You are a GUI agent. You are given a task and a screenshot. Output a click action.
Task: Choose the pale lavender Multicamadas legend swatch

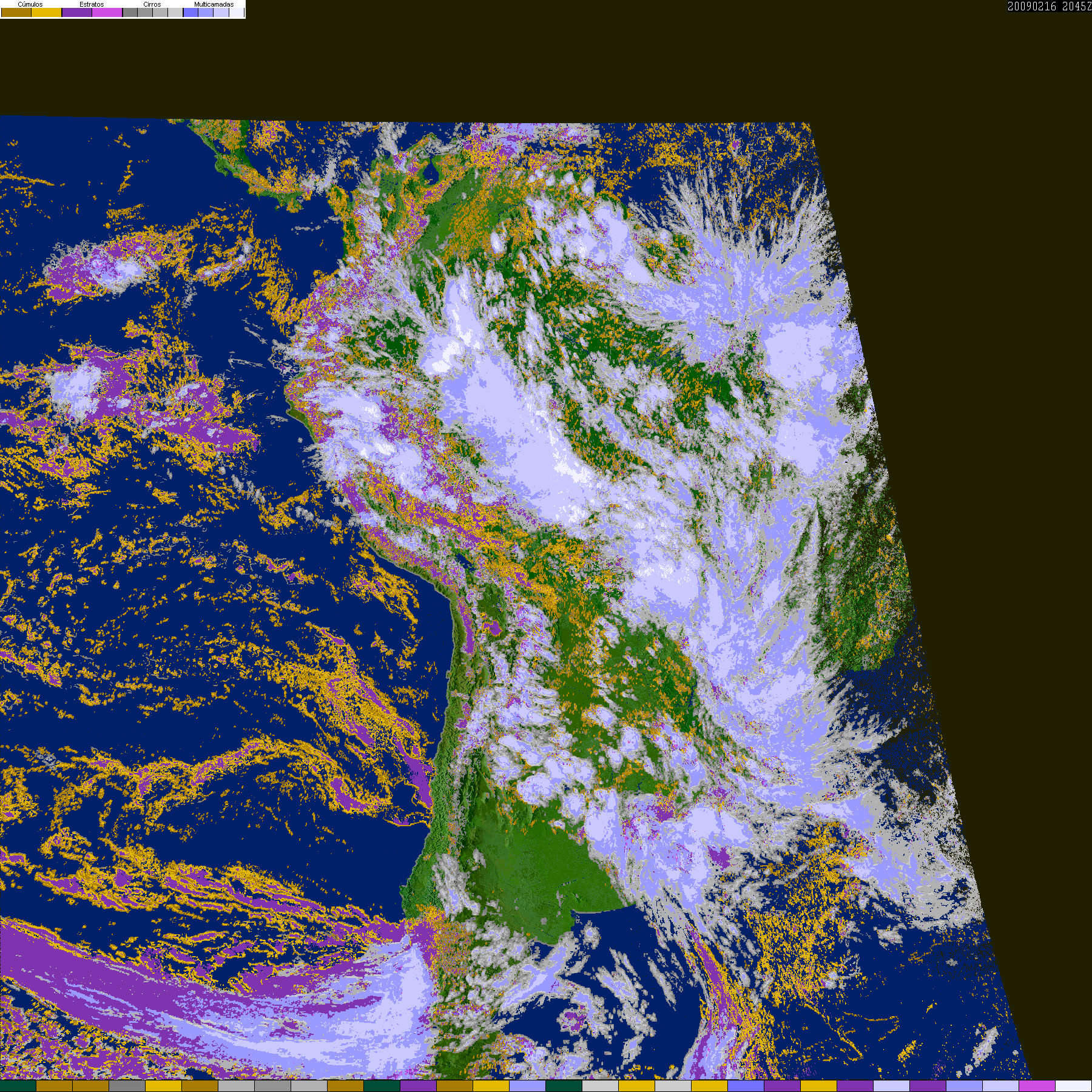221,12
